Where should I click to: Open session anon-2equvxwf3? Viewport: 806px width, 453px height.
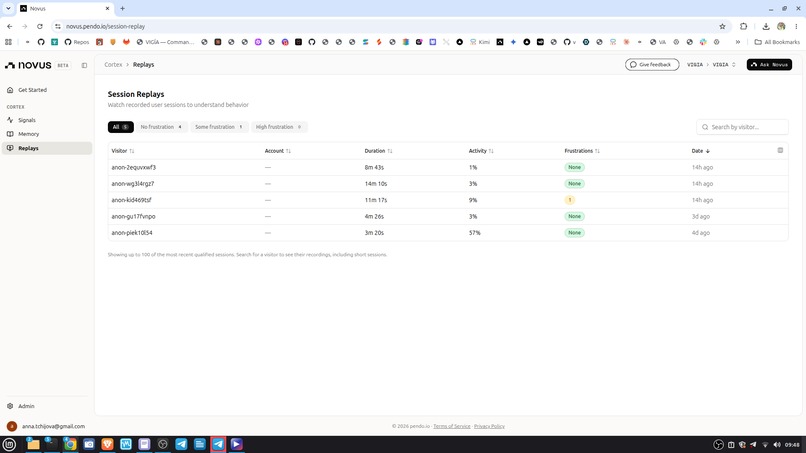(448, 168)
